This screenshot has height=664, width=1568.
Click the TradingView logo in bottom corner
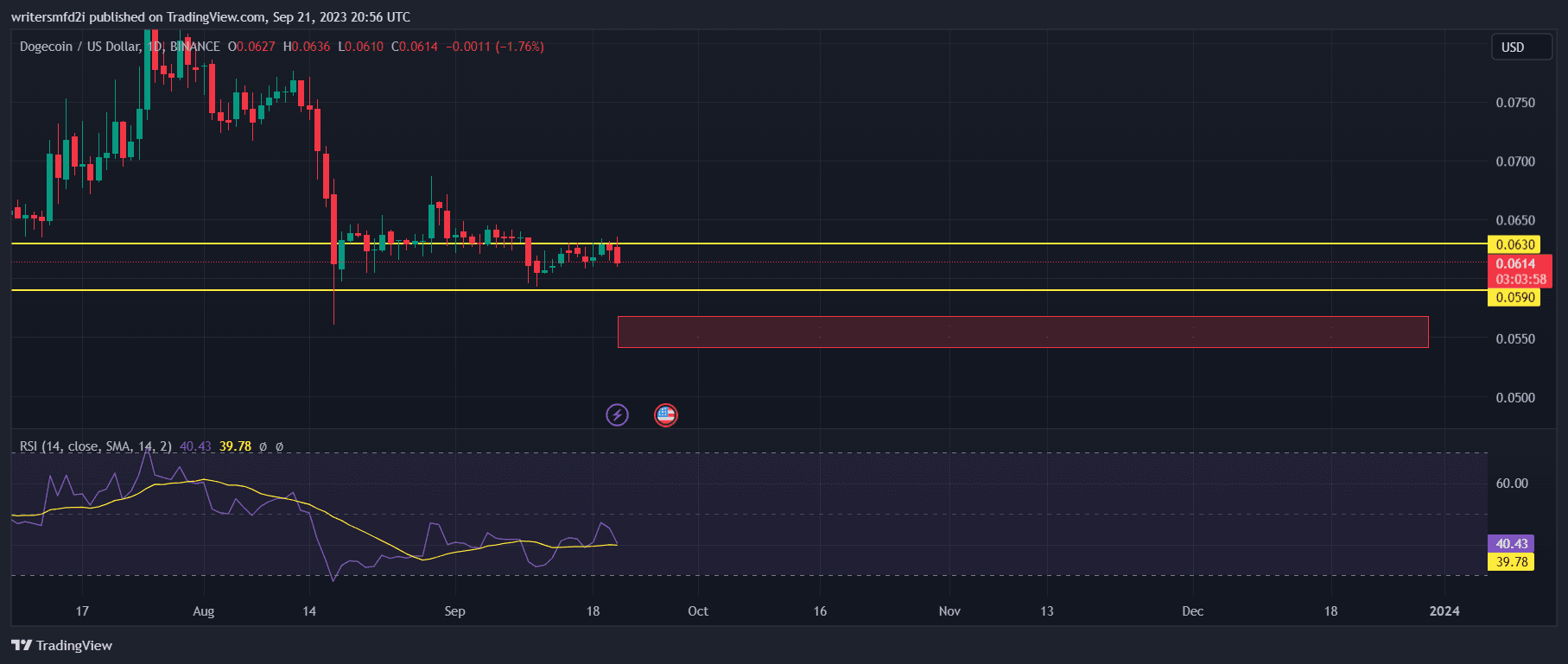point(62,645)
